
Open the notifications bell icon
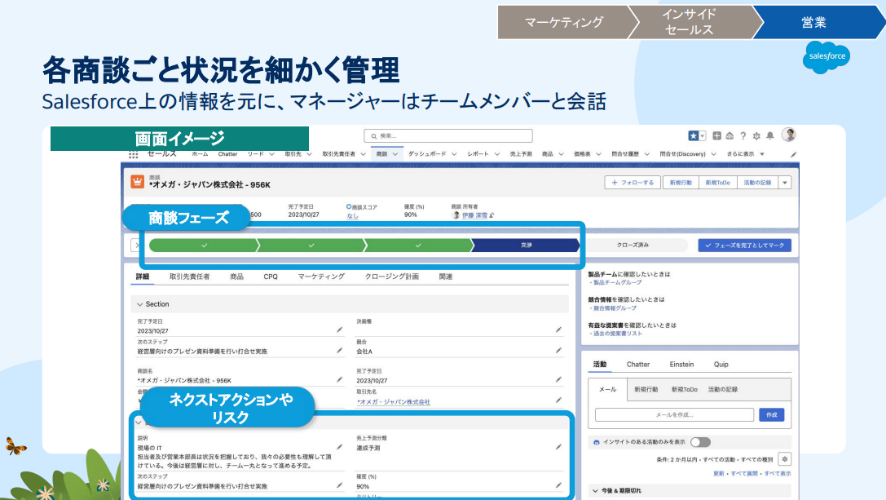pyautogui.click(x=770, y=136)
